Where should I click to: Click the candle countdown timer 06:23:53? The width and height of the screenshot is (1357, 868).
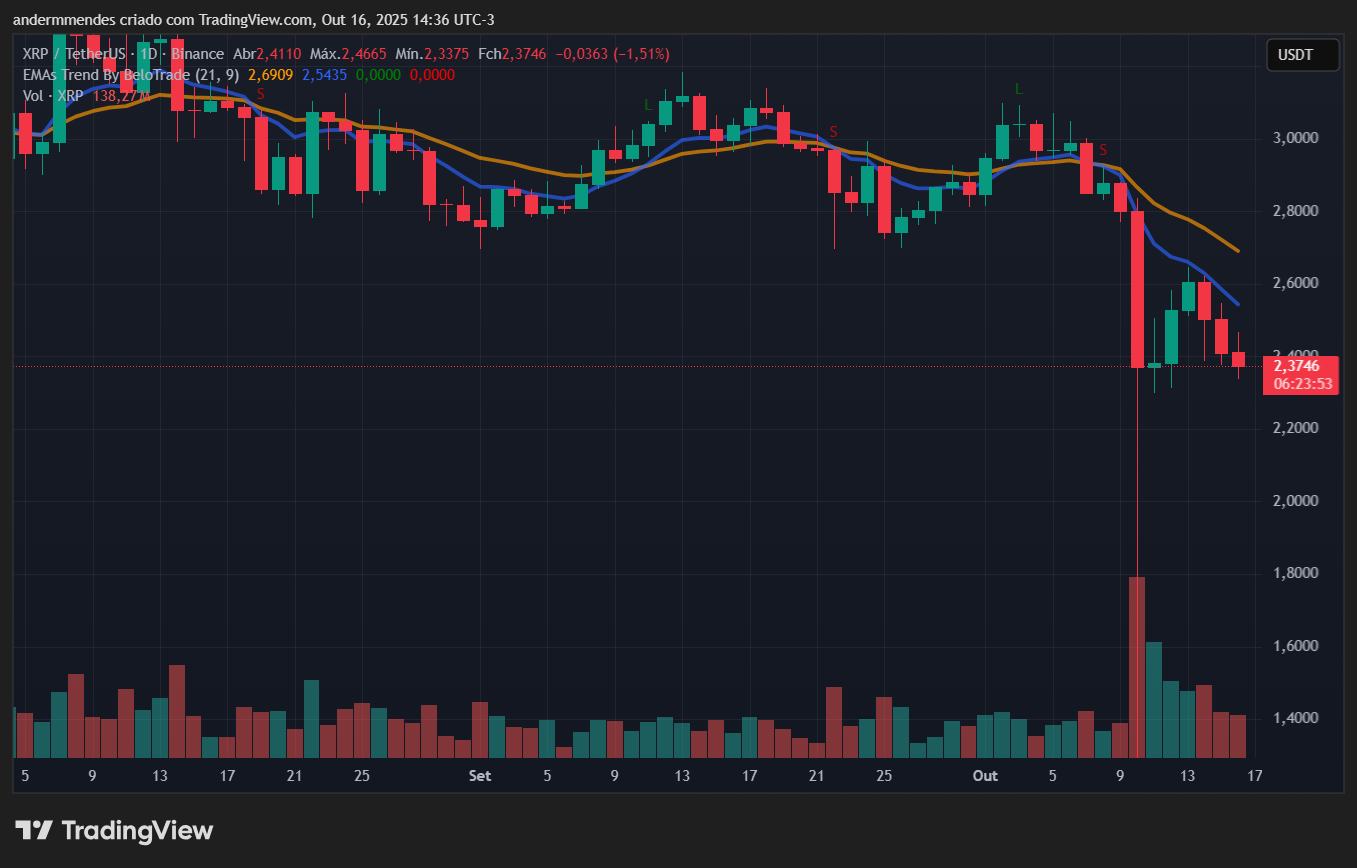(x=1301, y=384)
